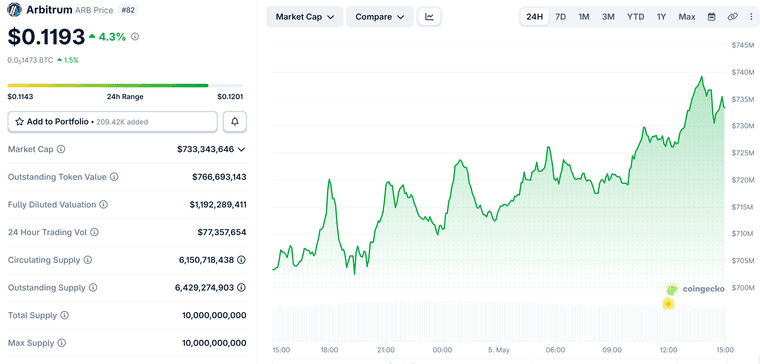Open info icon beside 6,150,718,438 value
Image resolution: width=760 pixels, height=364 pixels.
[241, 260]
